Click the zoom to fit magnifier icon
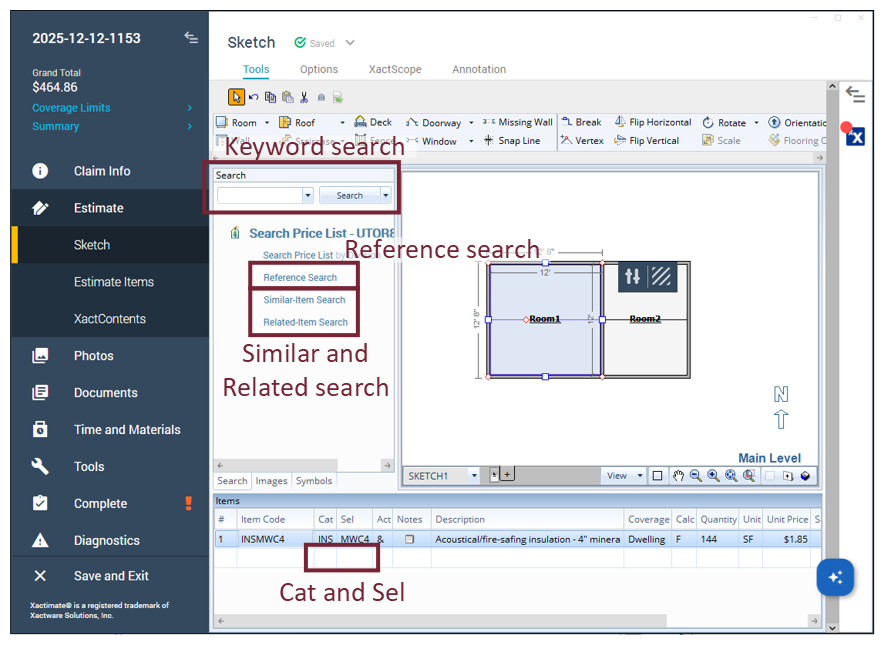884x645 pixels. click(731, 476)
